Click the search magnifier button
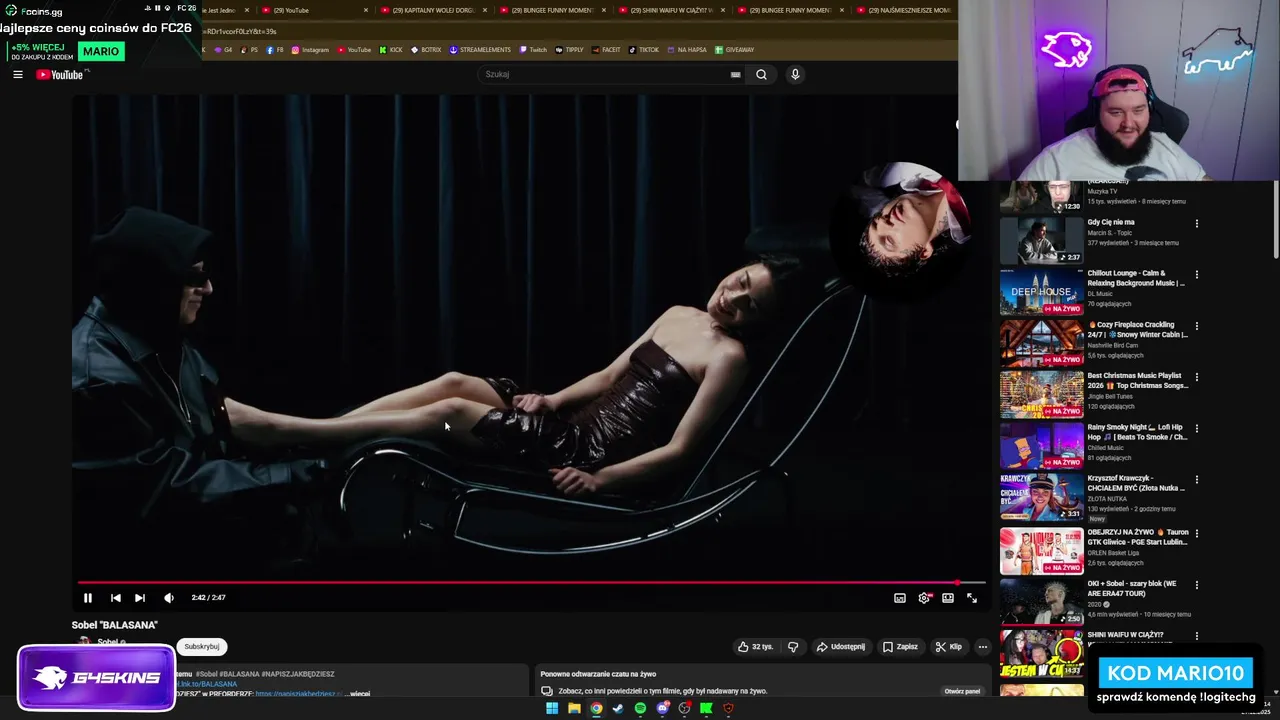The width and height of the screenshot is (1280, 720). pyautogui.click(x=761, y=74)
